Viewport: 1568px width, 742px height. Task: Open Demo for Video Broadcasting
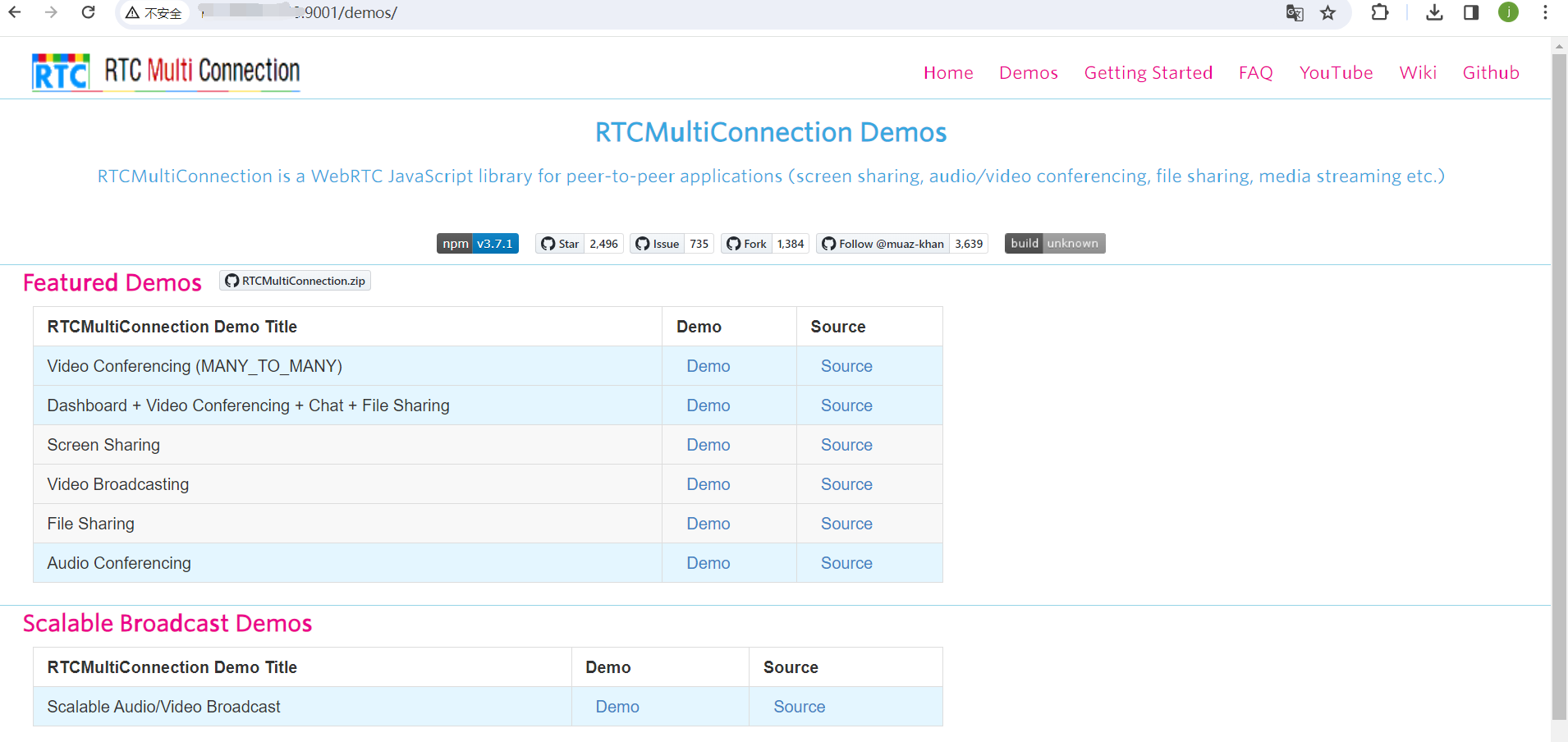708,484
